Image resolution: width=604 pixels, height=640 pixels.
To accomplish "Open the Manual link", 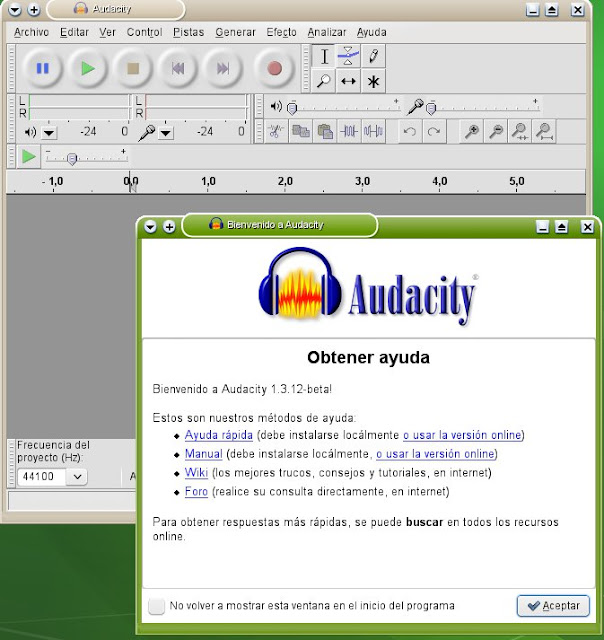I will click(204, 454).
